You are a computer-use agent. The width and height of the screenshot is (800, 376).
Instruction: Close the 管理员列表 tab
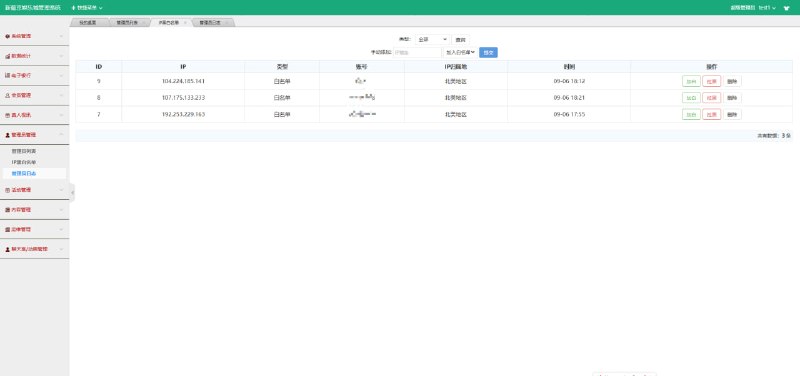pos(144,22)
